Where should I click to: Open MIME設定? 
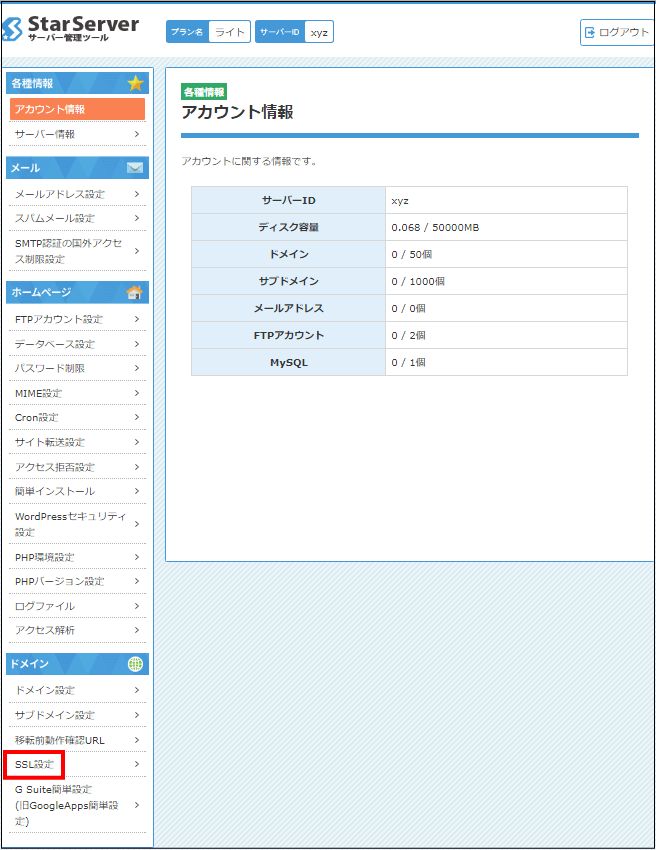click(78, 393)
